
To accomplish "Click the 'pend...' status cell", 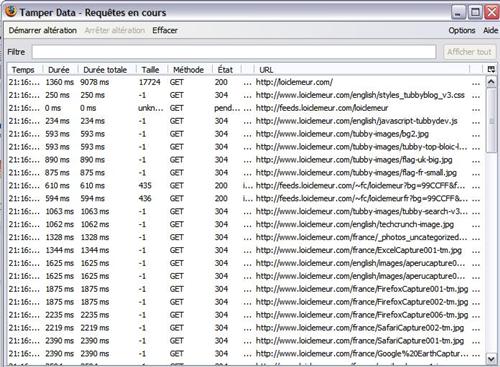I will [x=227, y=108].
